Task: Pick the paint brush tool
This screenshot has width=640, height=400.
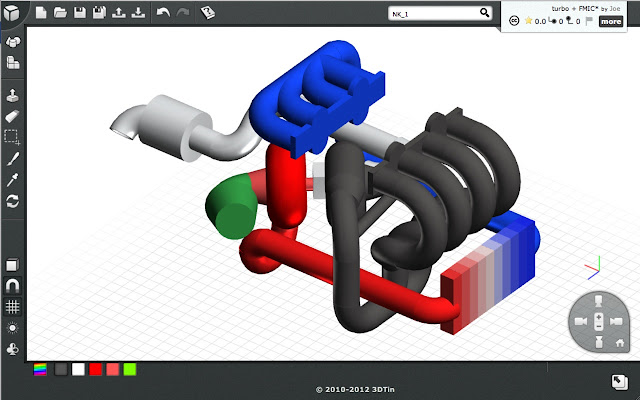Action: (x=13, y=158)
